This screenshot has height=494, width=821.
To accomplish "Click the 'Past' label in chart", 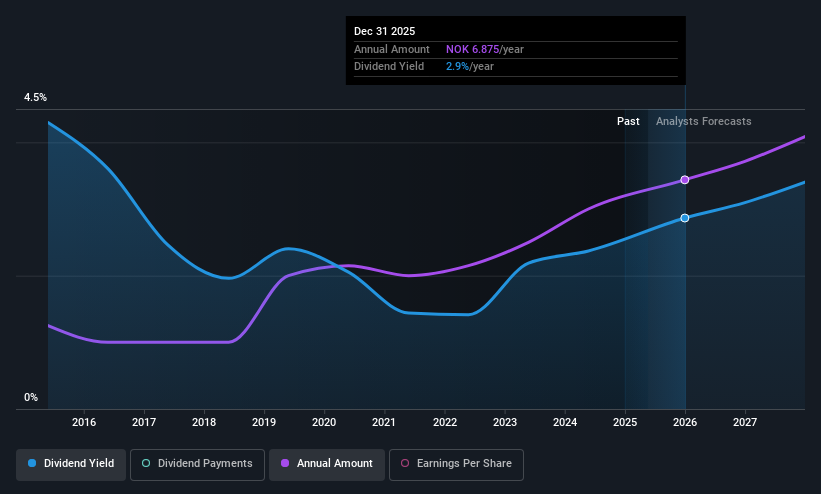I will [628, 121].
